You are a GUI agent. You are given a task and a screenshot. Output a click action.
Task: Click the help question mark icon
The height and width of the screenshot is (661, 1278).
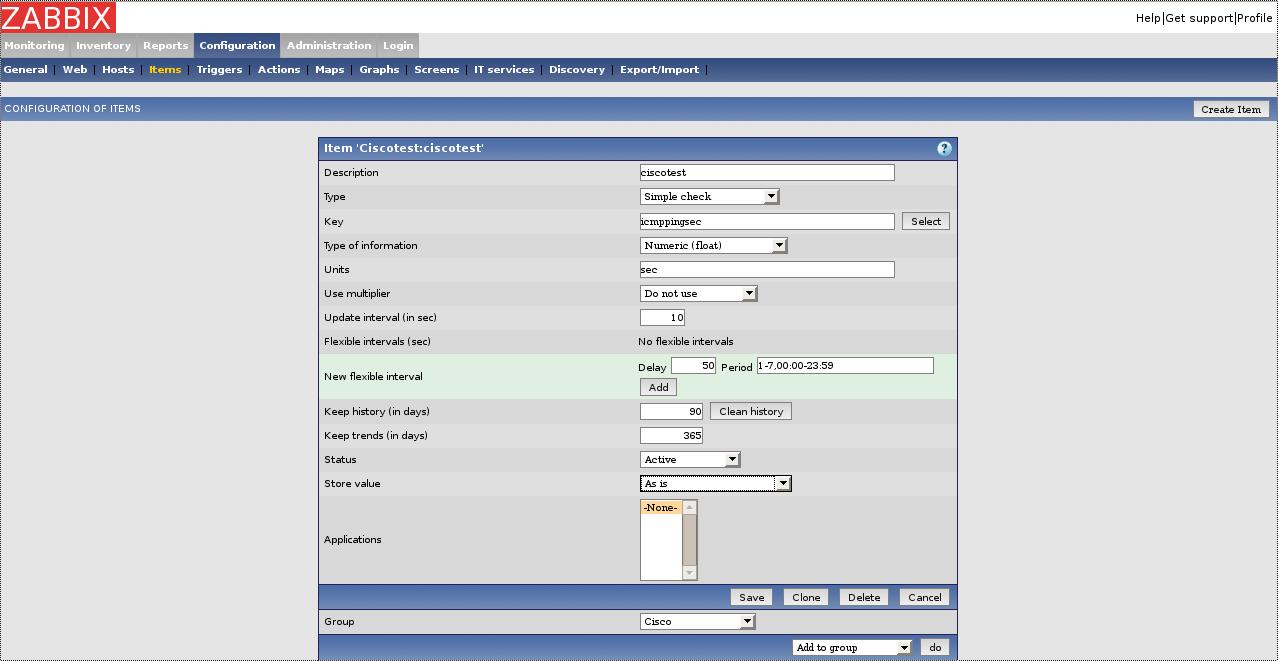click(943, 148)
